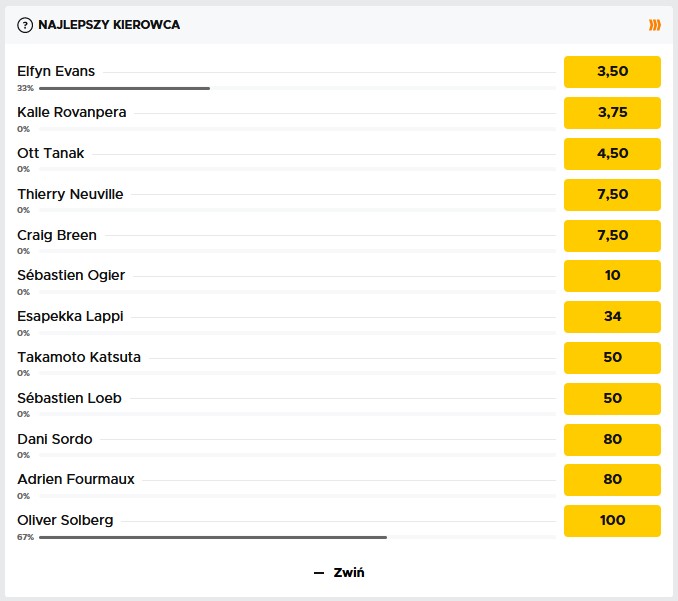678x601 pixels.
Task: Pick Ott Tanak odds 4,50
Action: 612,154
